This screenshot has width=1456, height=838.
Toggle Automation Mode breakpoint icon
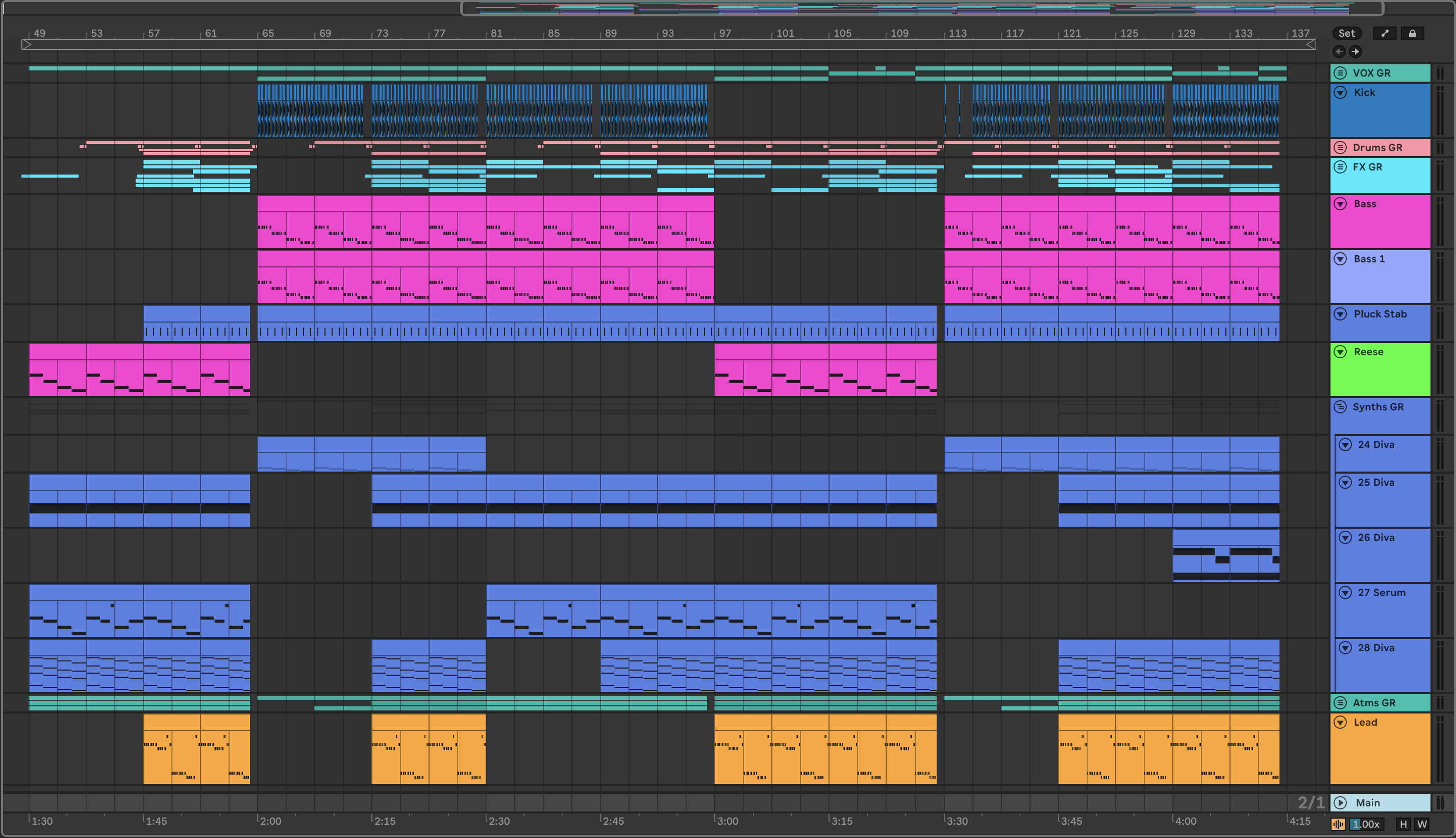[x=1385, y=33]
